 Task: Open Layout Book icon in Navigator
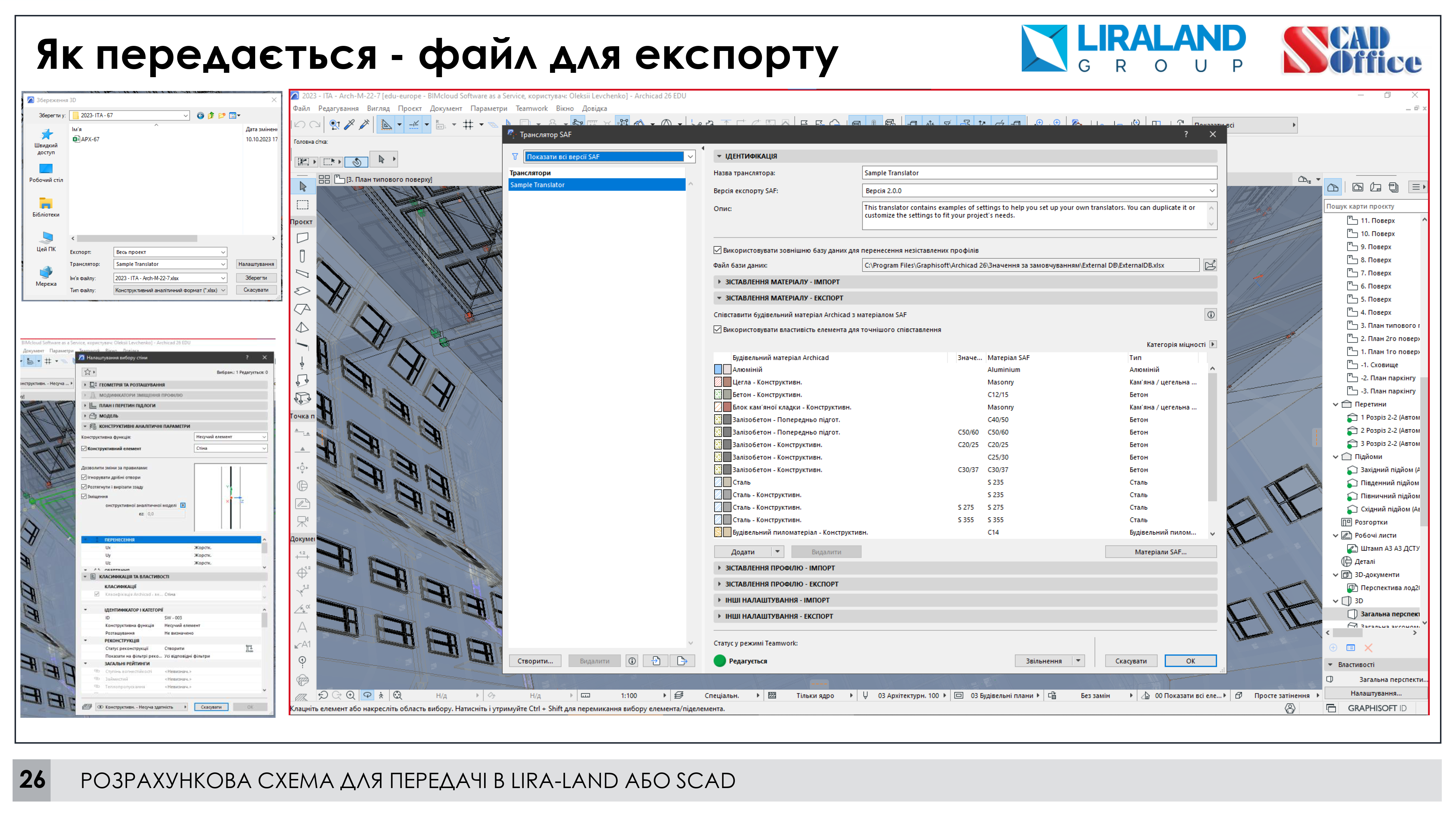coord(1376,187)
